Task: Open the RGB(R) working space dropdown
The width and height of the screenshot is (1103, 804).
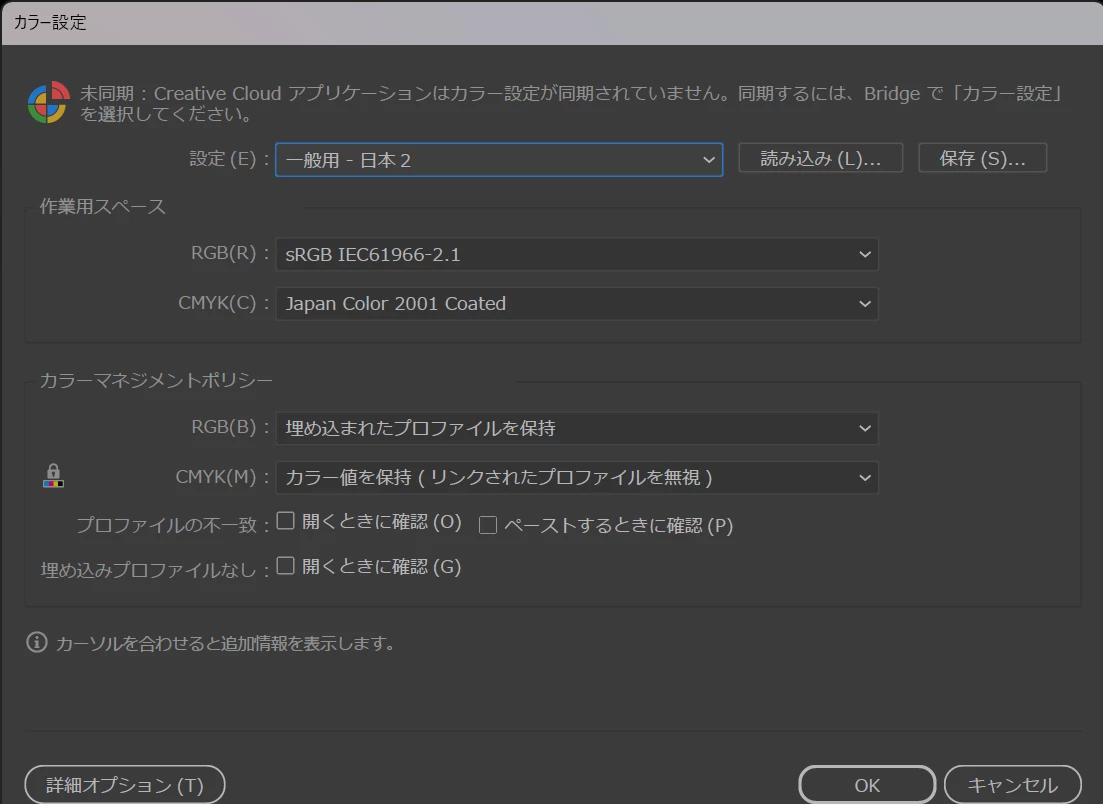Action: point(577,254)
